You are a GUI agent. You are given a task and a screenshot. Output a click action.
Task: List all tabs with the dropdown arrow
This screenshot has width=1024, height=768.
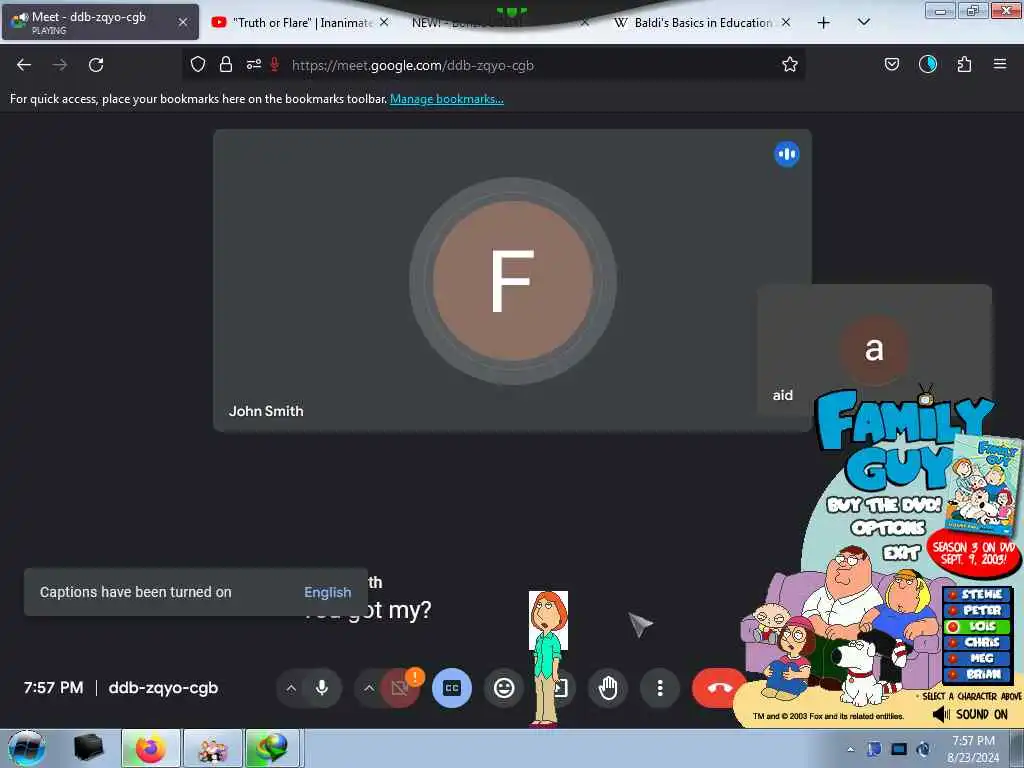tap(863, 22)
